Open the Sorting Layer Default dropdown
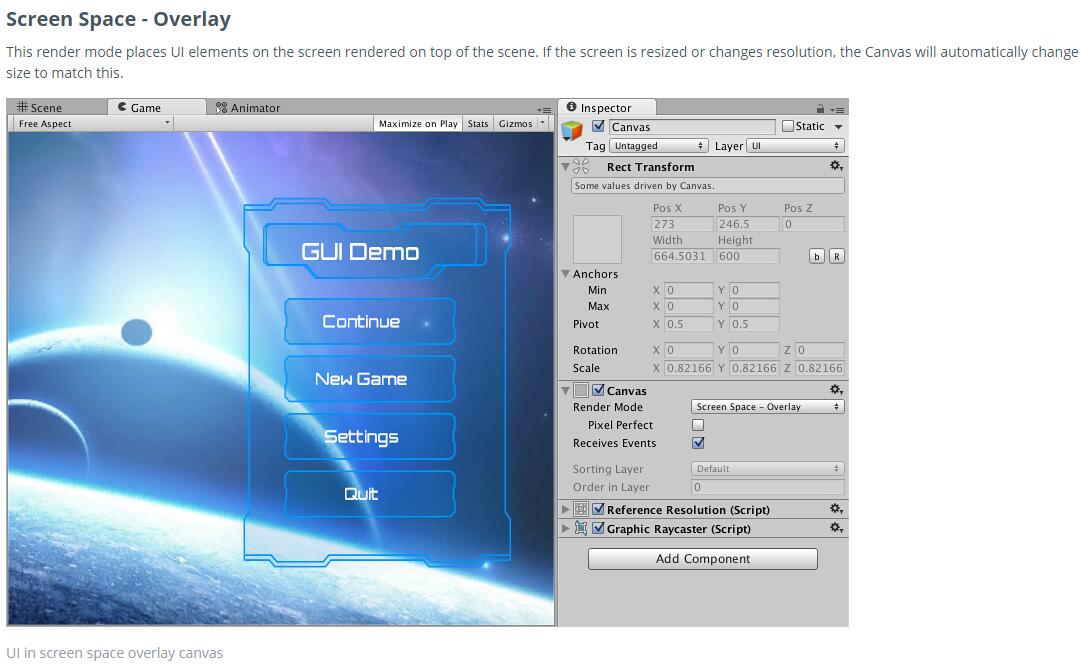 pyautogui.click(x=767, y=469)
